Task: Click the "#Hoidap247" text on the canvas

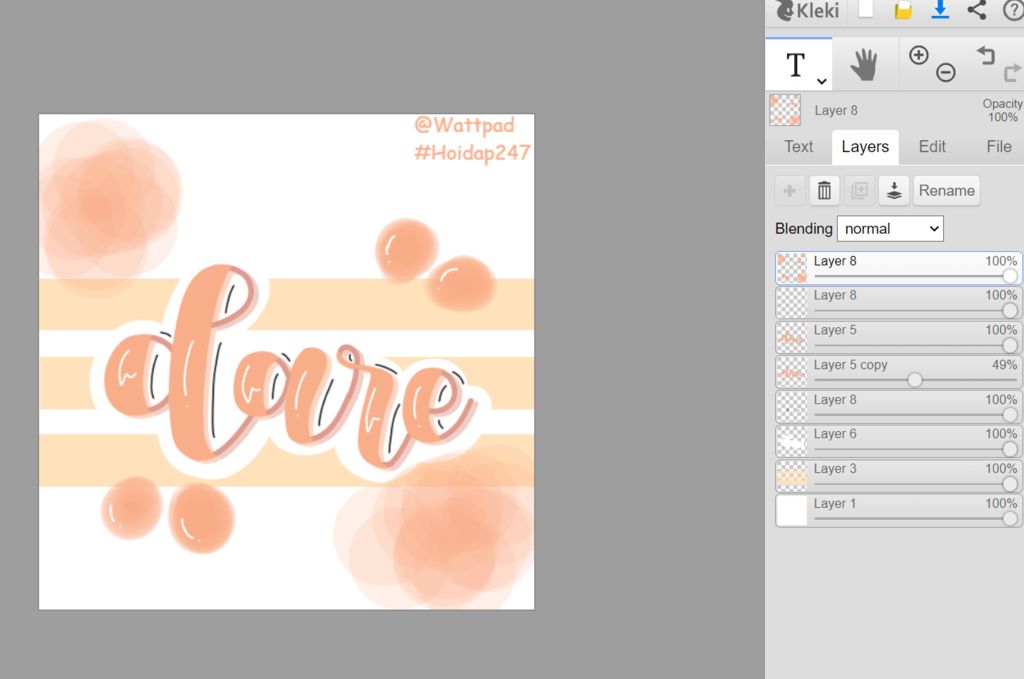Action: coord(472,153)
